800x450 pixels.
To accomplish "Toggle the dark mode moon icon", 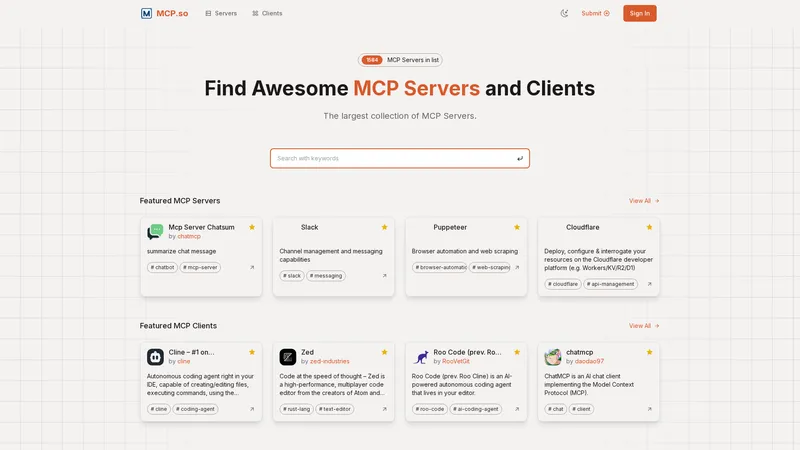I will point(564,13).
